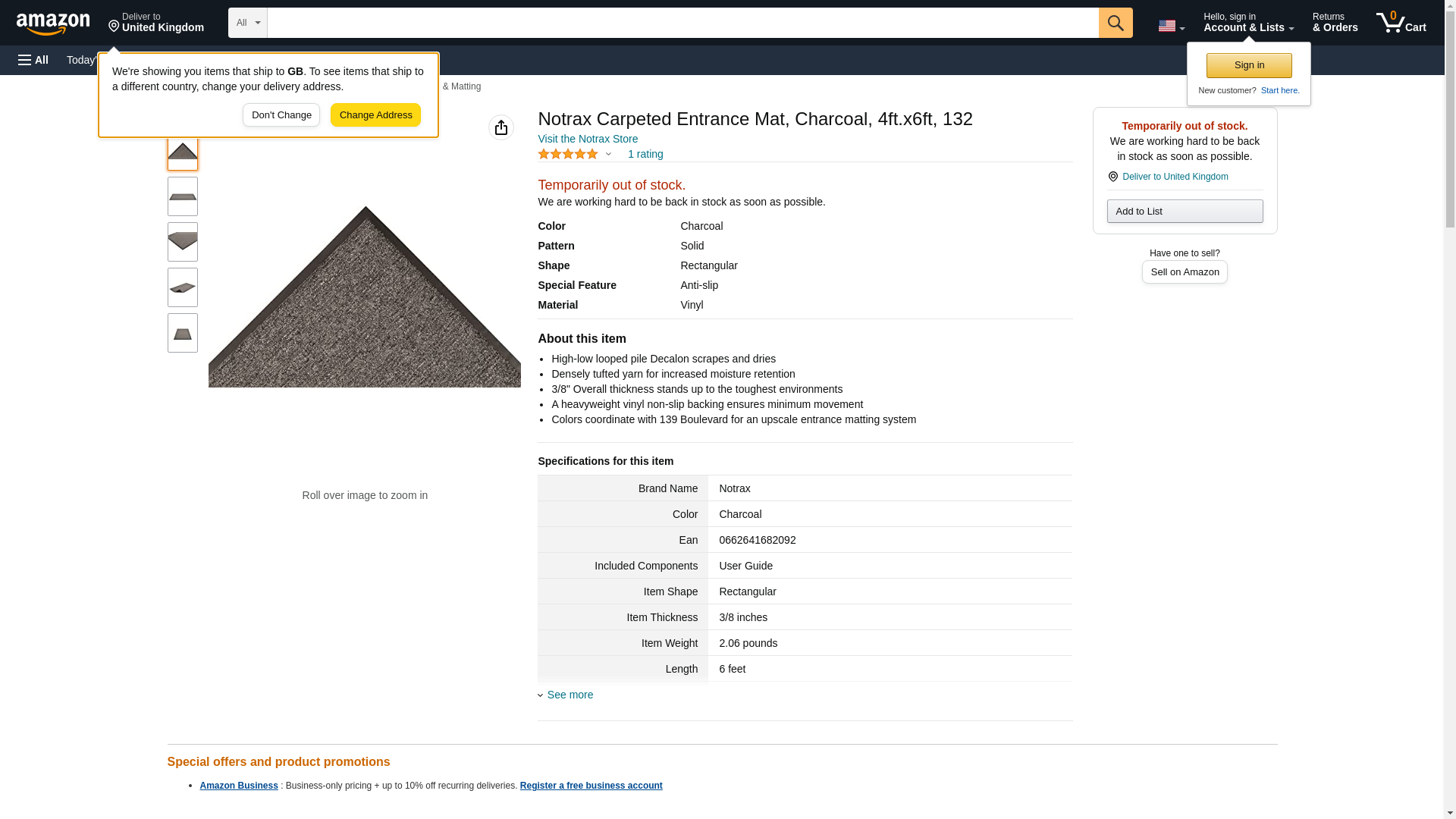The image size is (1456, 819).
Task: Click the yellow Sign in button
Action: pos(1248,65)
